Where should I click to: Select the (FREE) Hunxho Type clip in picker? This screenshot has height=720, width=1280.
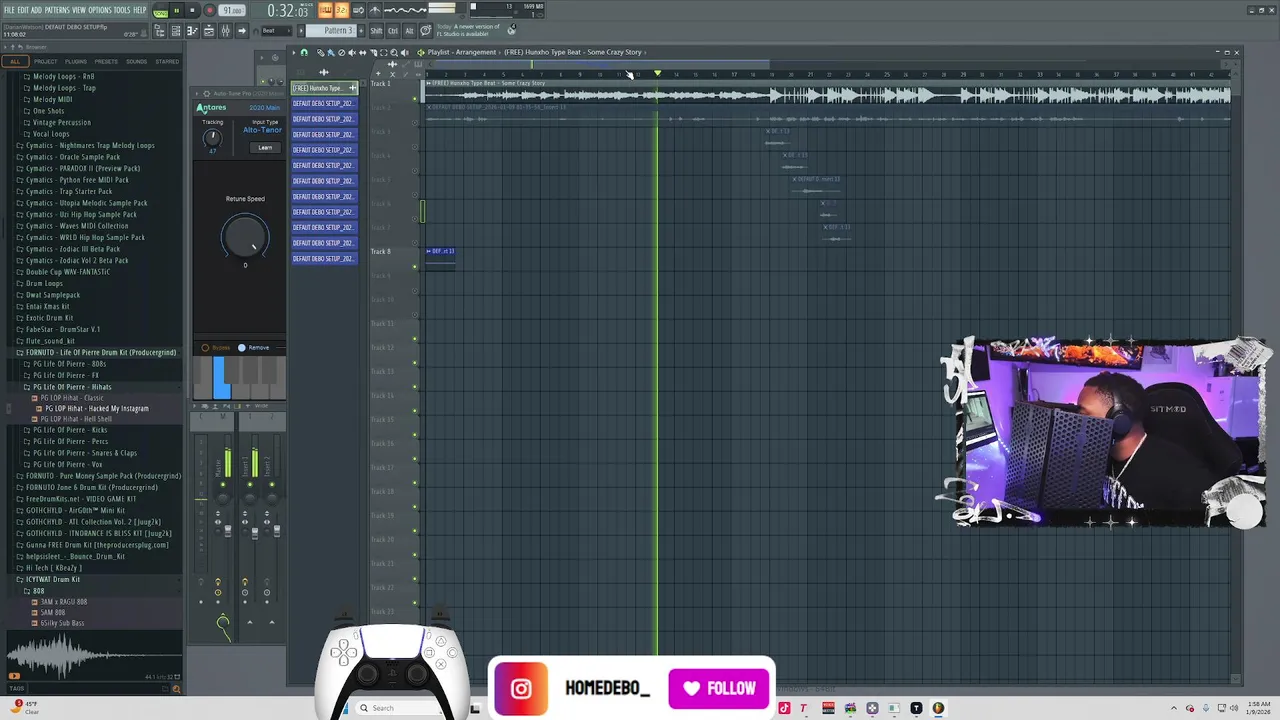pyautogui.click(x=324, y=88)
